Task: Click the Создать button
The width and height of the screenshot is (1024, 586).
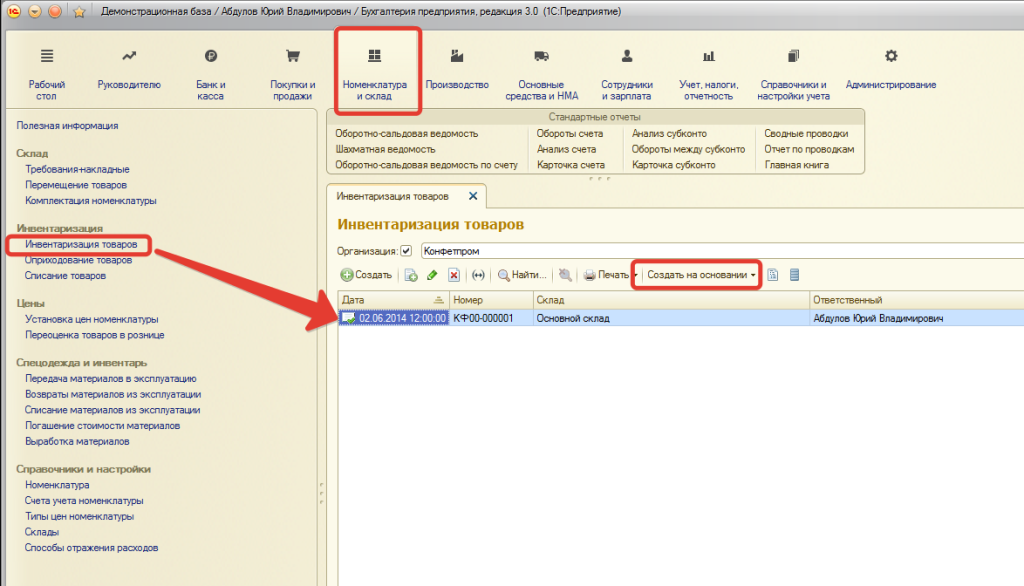Action: pyautogui.click(x=366, y=275)
